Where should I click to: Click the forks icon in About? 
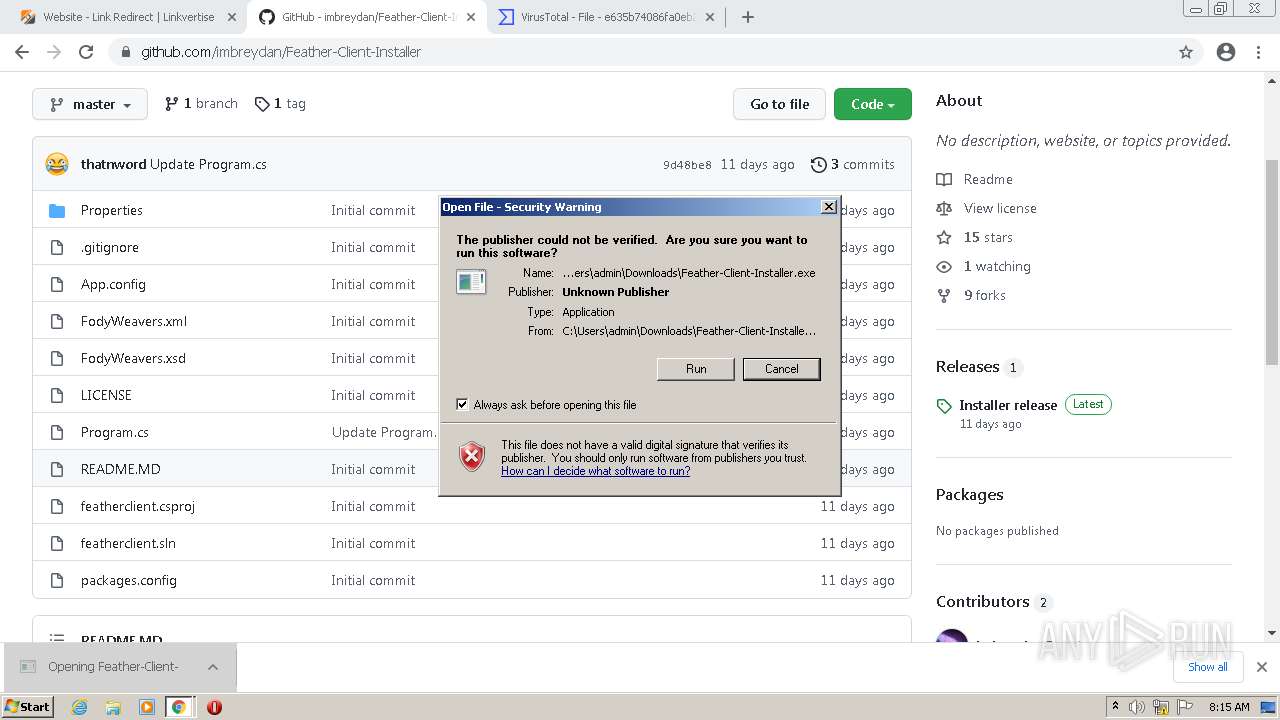click(944, 295)
